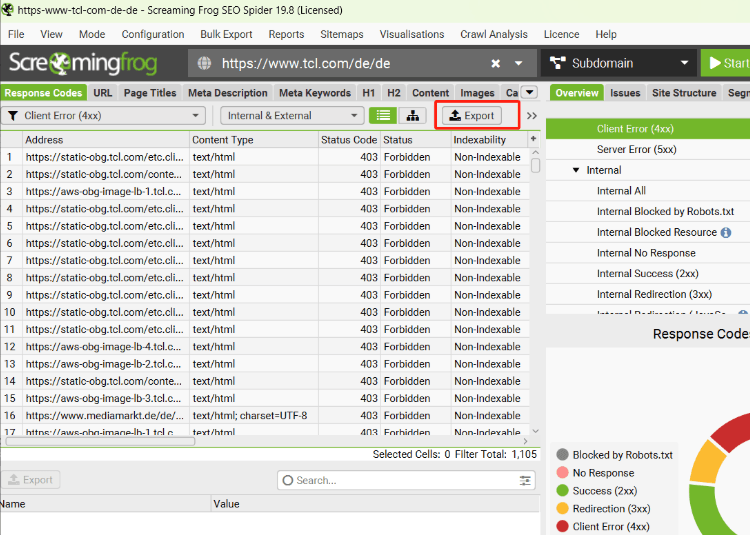Click the red Client Error (4xx) legend swatch
Viewport: 750px width, 535px height.
[562, 526]
